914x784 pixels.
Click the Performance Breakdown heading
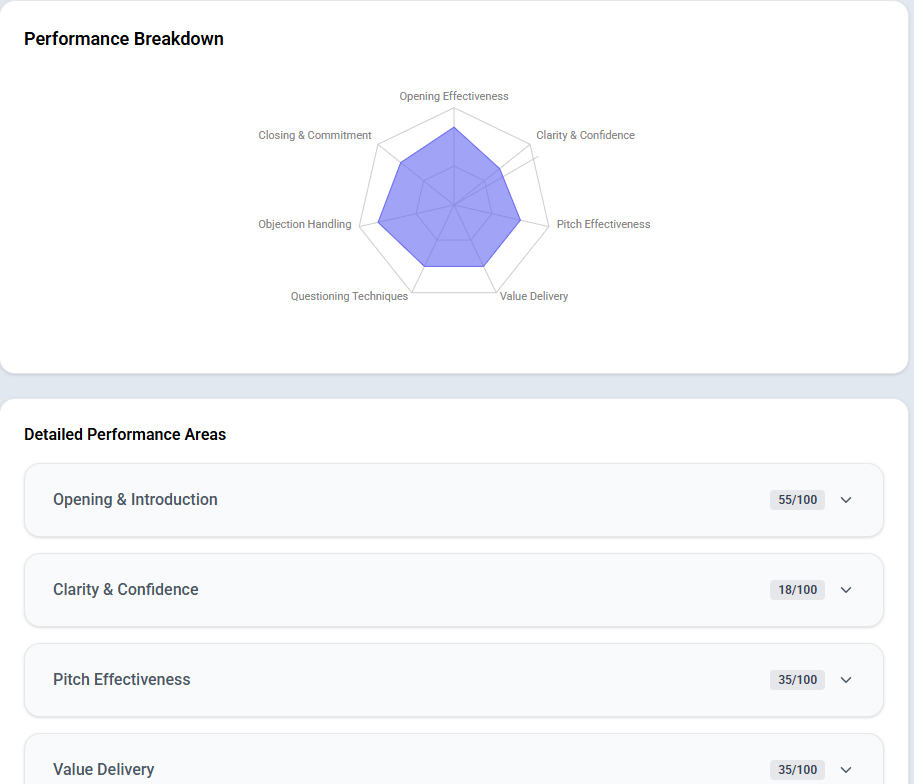[x=124, y=39]
